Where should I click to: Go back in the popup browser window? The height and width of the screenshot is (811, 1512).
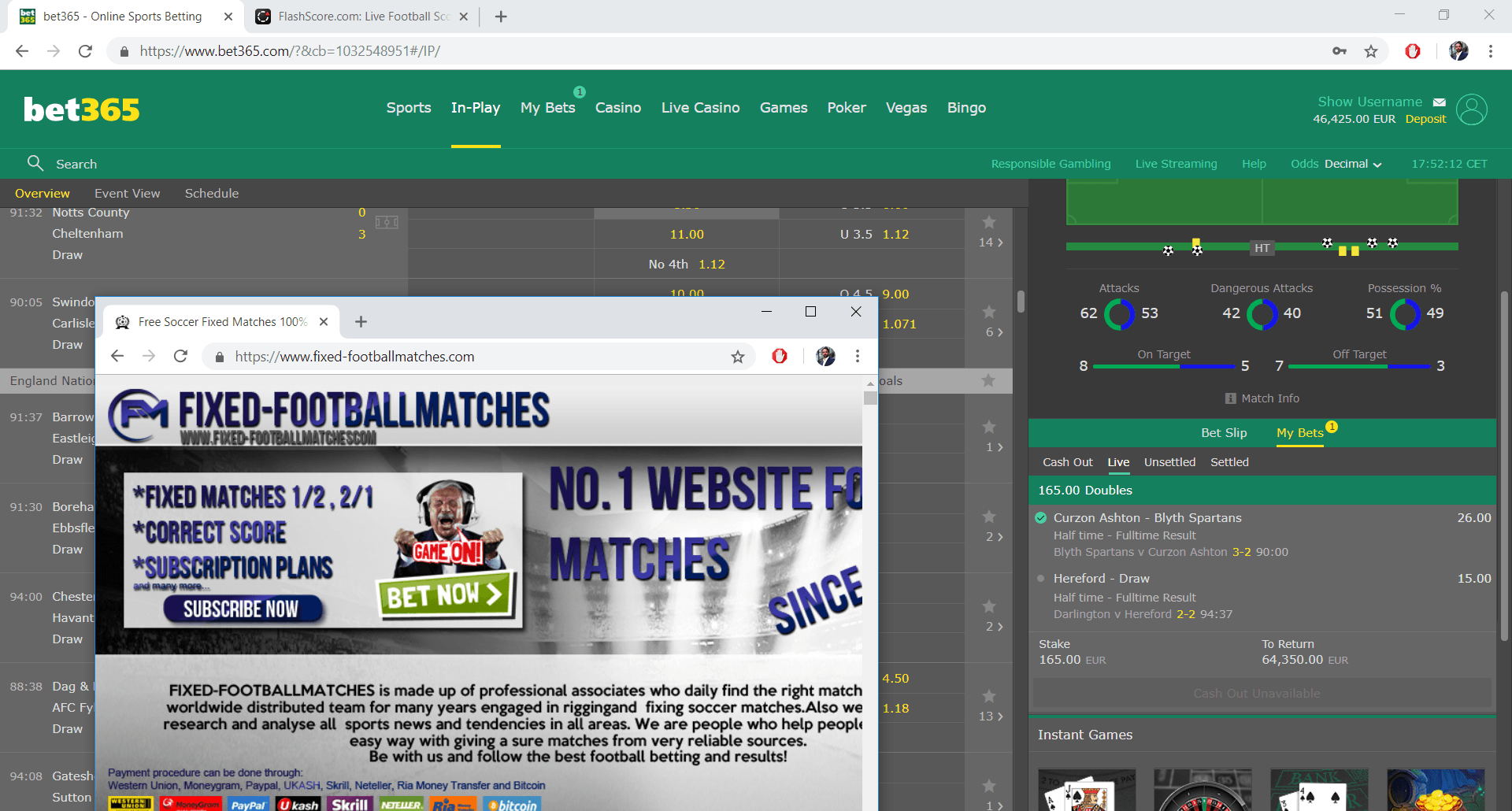(117, 356)
